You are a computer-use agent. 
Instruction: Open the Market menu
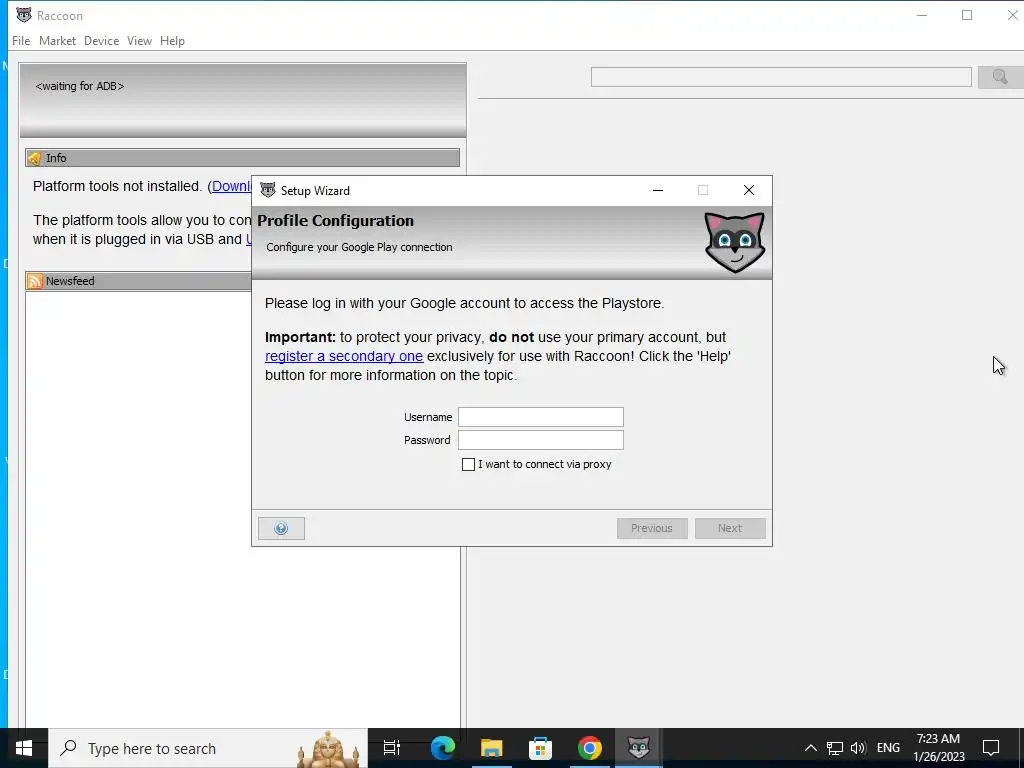(x=57, y=40)
